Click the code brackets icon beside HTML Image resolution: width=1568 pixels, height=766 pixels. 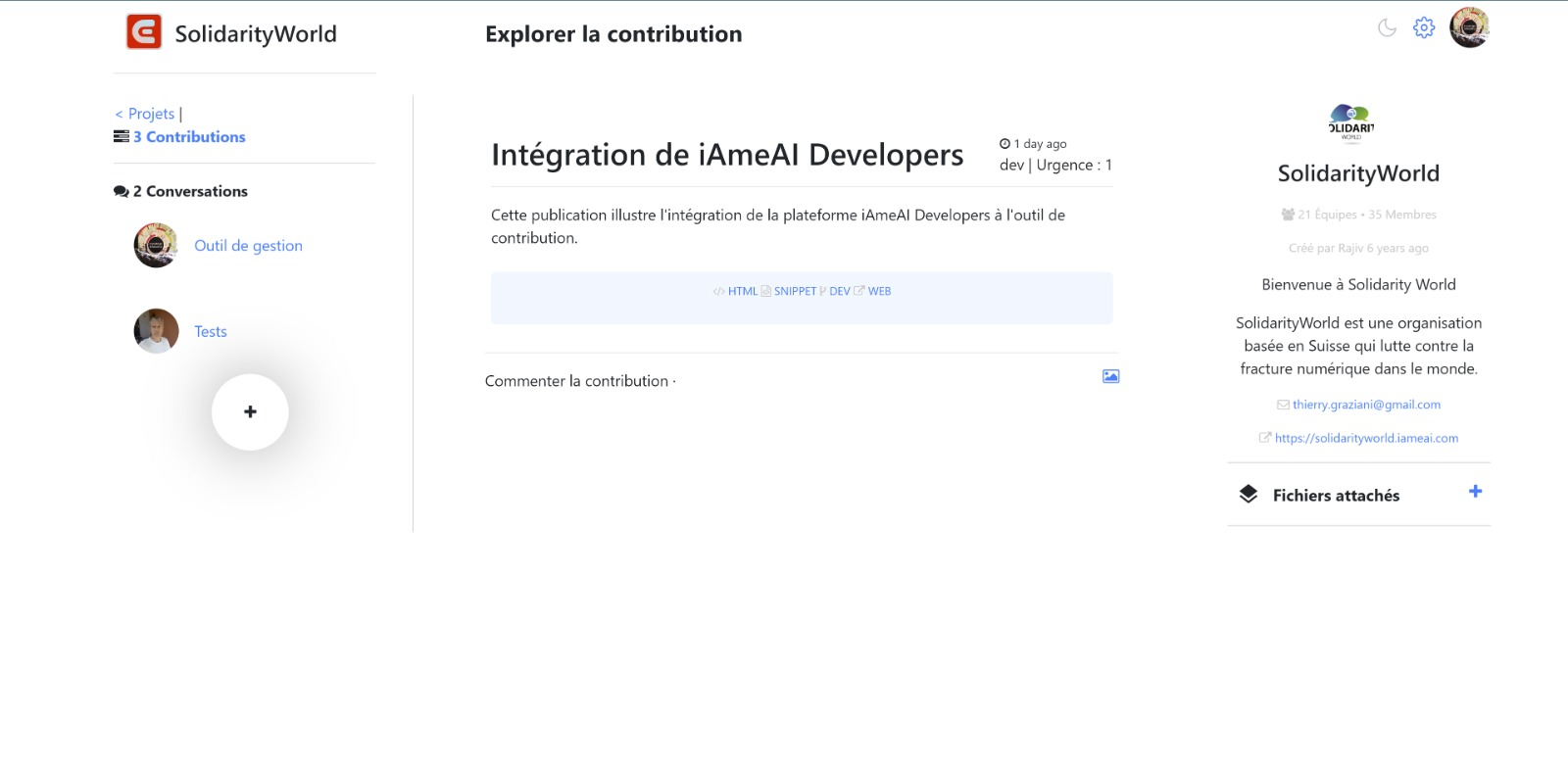pyautogui.click(x=719, y=291)
